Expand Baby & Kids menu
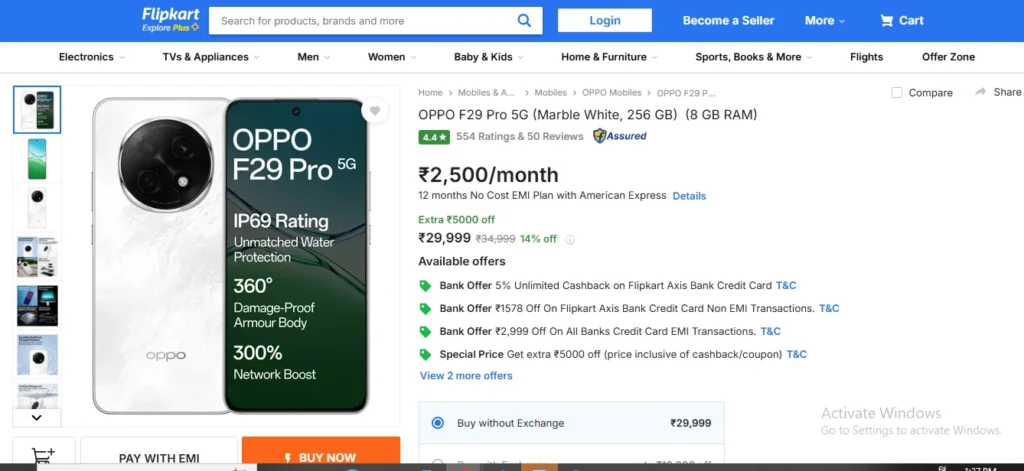 (488, 57)
